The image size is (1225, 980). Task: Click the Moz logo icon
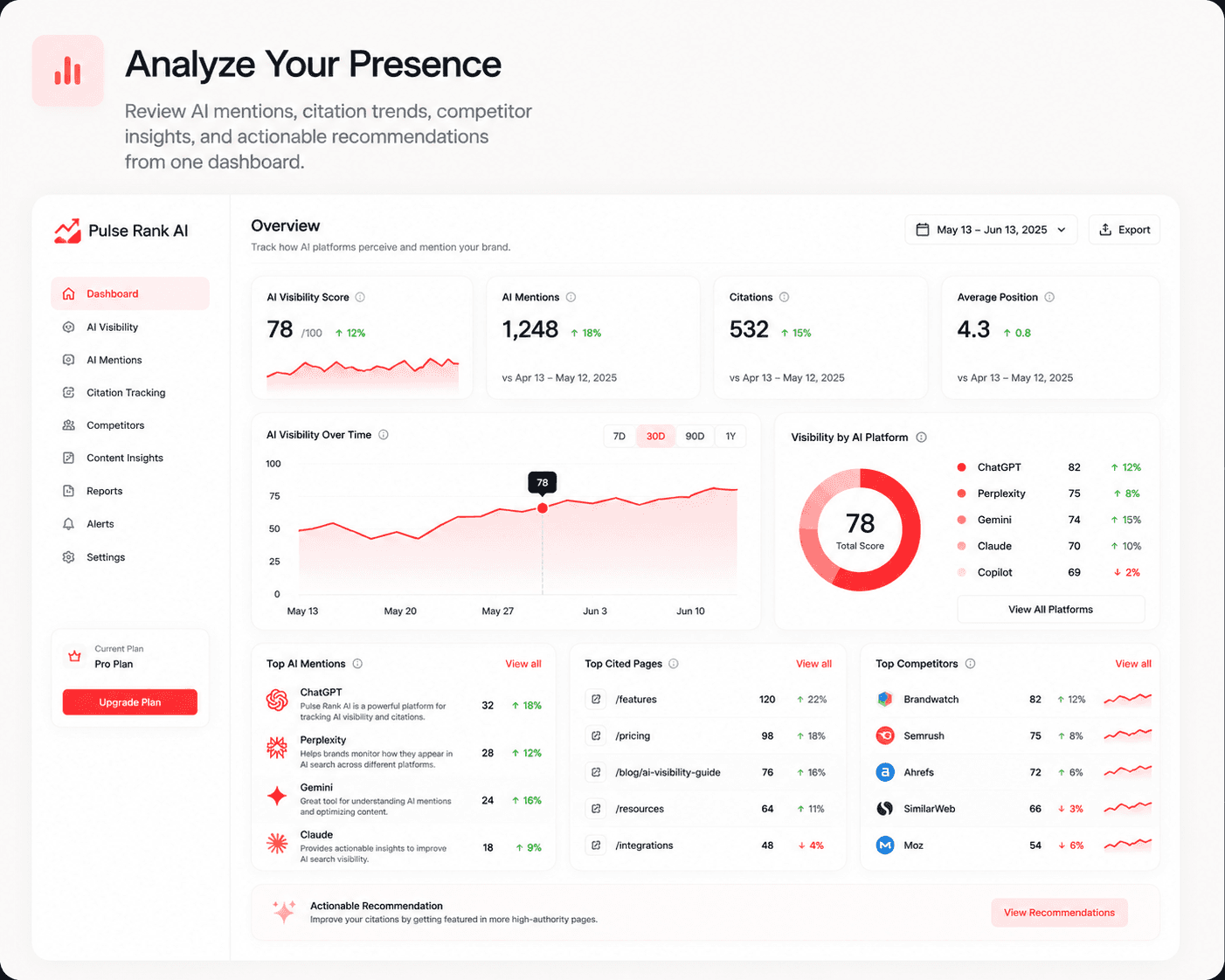point(885,845)
